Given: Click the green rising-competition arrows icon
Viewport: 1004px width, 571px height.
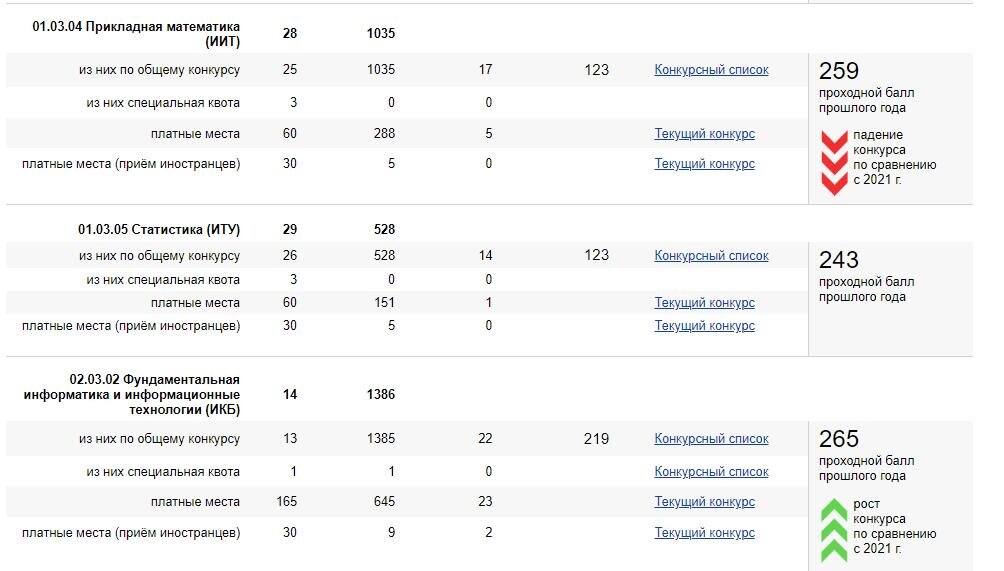Looking at the screenshot, I should pyautogui.click(x=834, y=531).
